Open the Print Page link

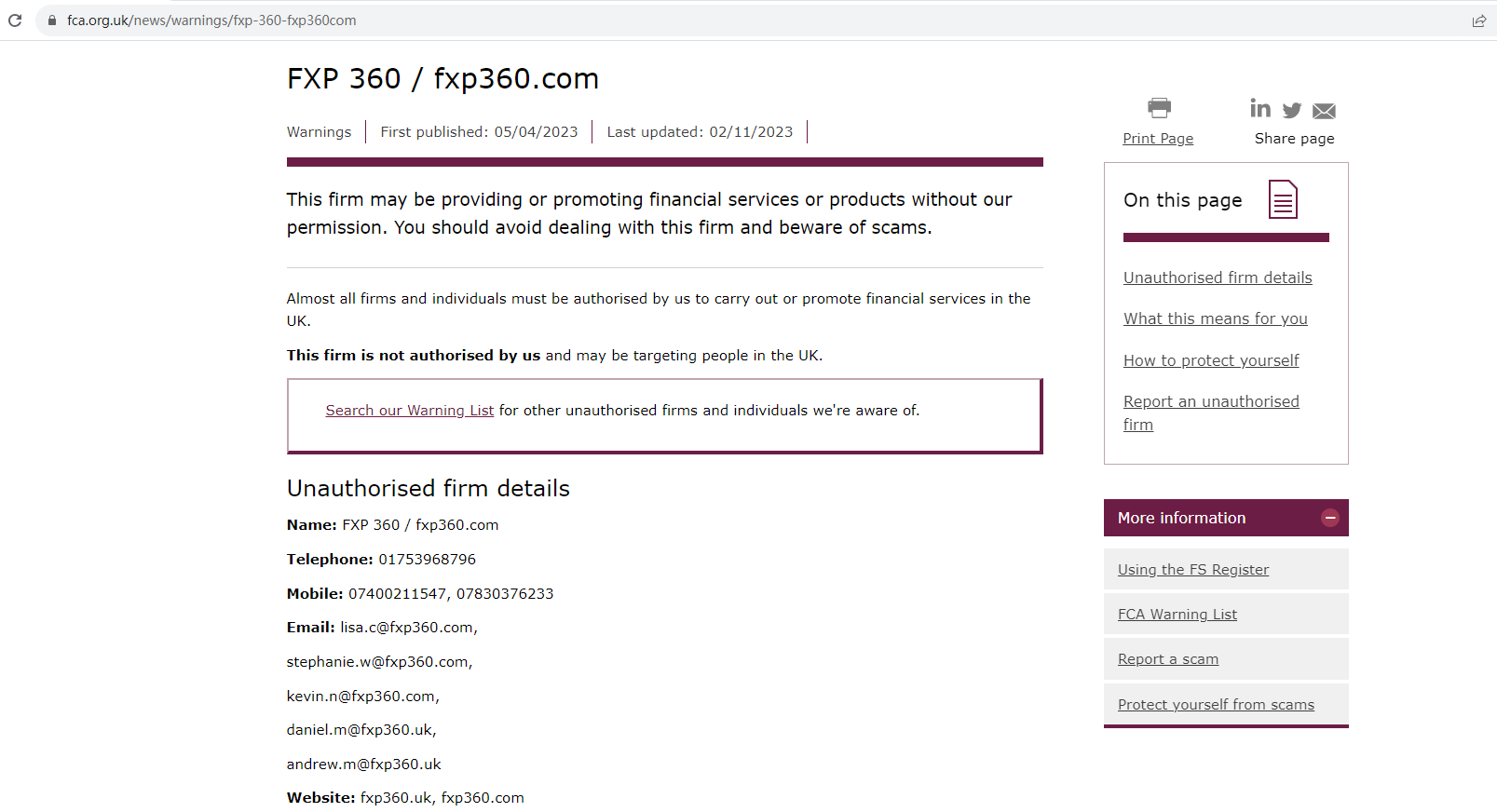pos(1158,139)
